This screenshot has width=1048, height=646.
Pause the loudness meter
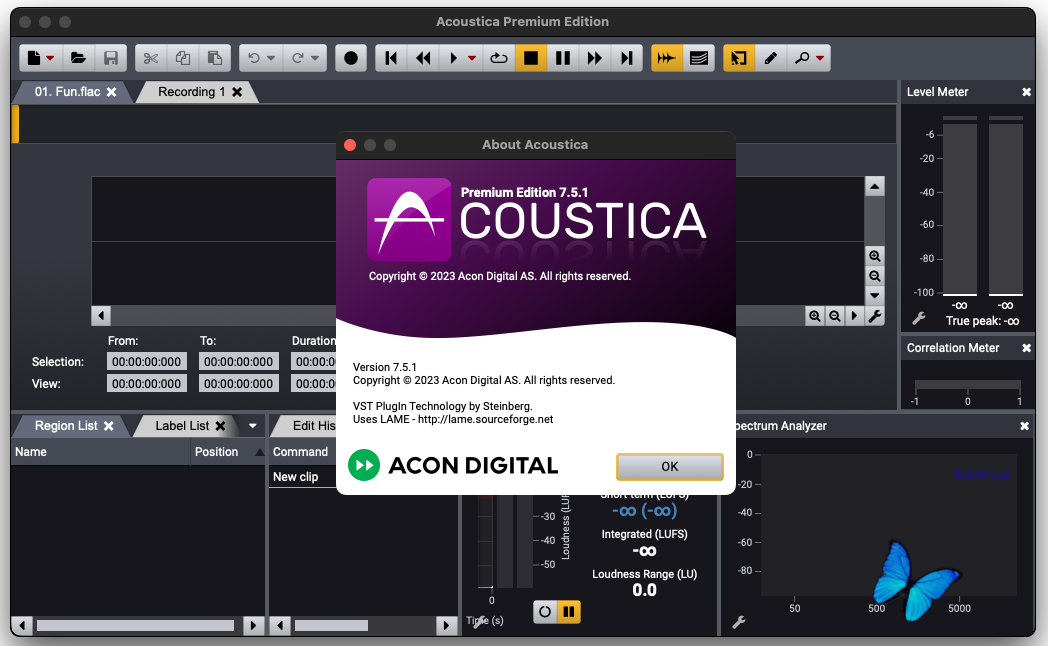point(569,611)
